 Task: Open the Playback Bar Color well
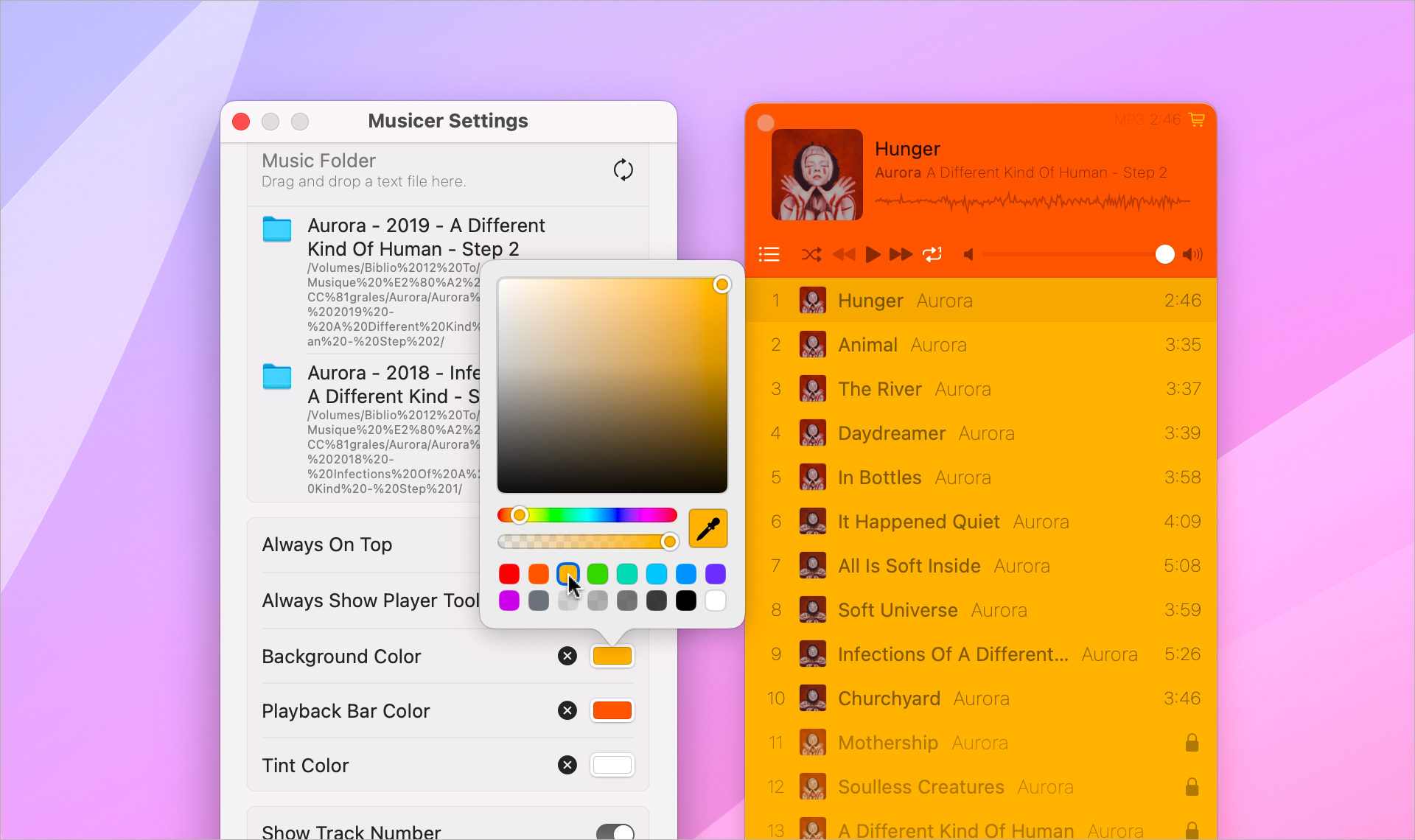612,710
